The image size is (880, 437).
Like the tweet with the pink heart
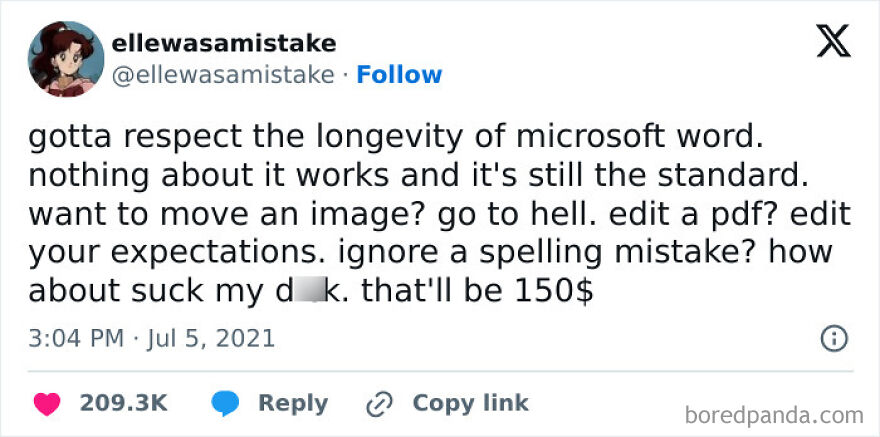[47, 404]
